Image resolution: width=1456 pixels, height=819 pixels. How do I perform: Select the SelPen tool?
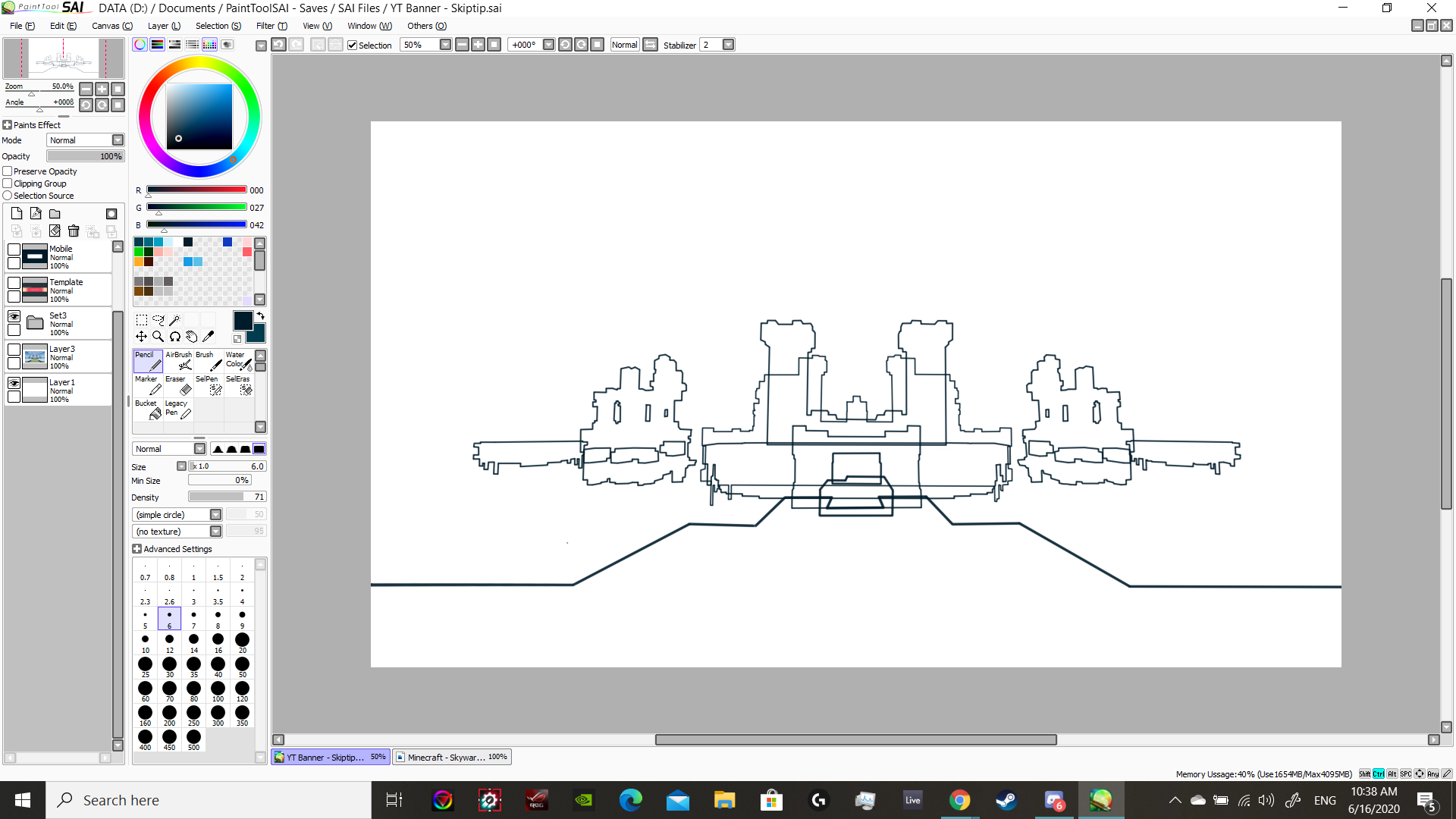pos(209,385)
